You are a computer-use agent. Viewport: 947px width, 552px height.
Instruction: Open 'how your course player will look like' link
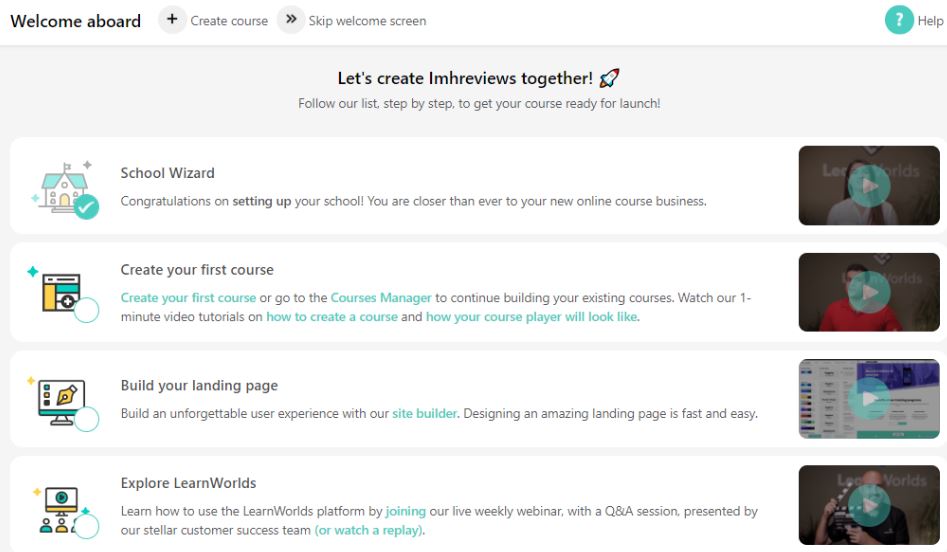click(x=531, y=316)
